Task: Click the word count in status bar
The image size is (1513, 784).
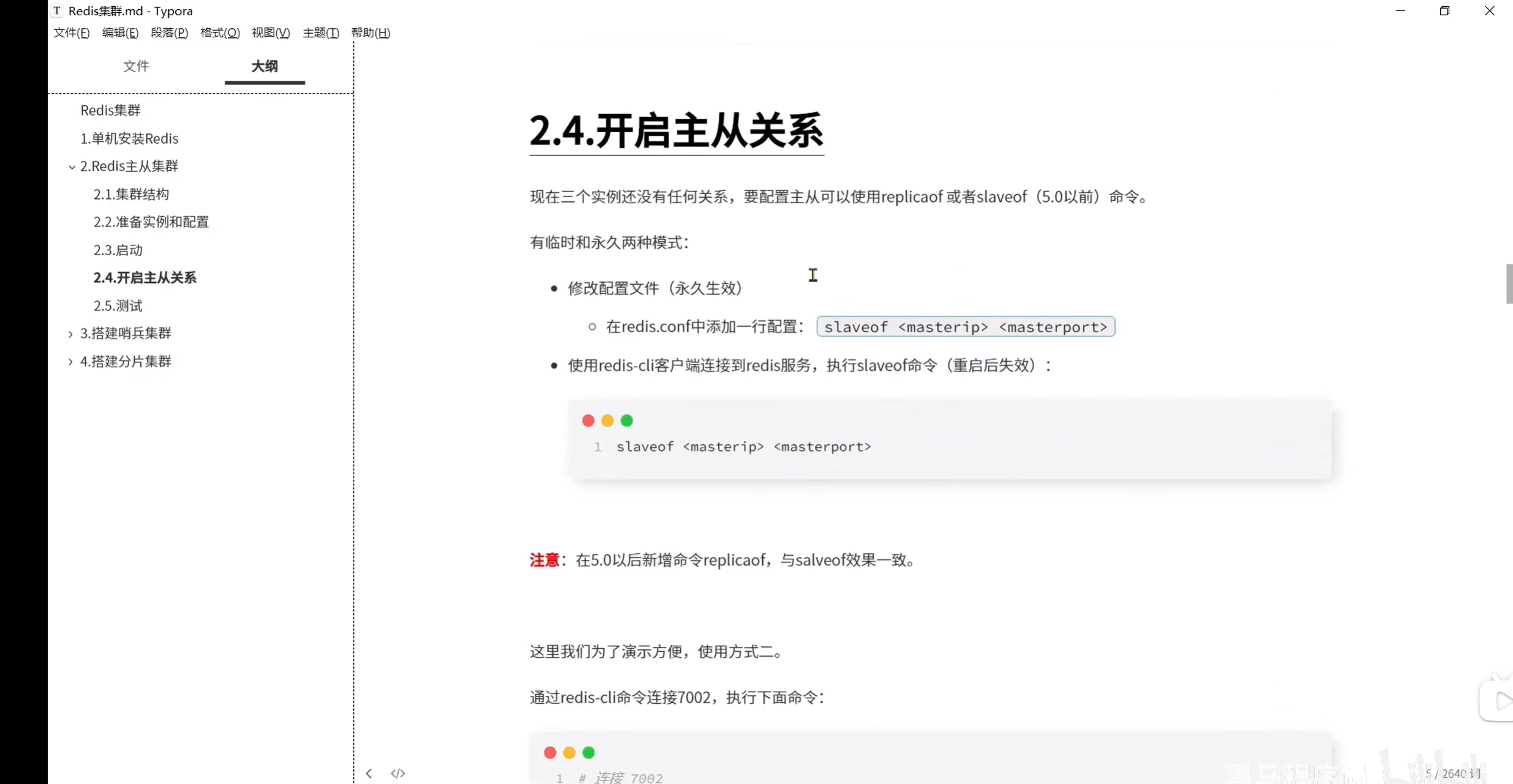Action: click(x=1452, y=774)
